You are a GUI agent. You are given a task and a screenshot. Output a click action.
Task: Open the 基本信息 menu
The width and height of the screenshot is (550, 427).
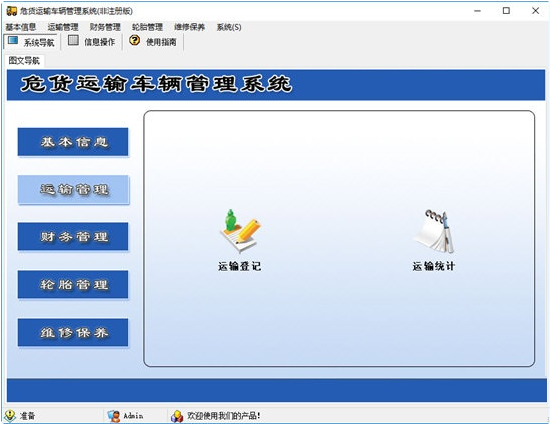[21, 27]
